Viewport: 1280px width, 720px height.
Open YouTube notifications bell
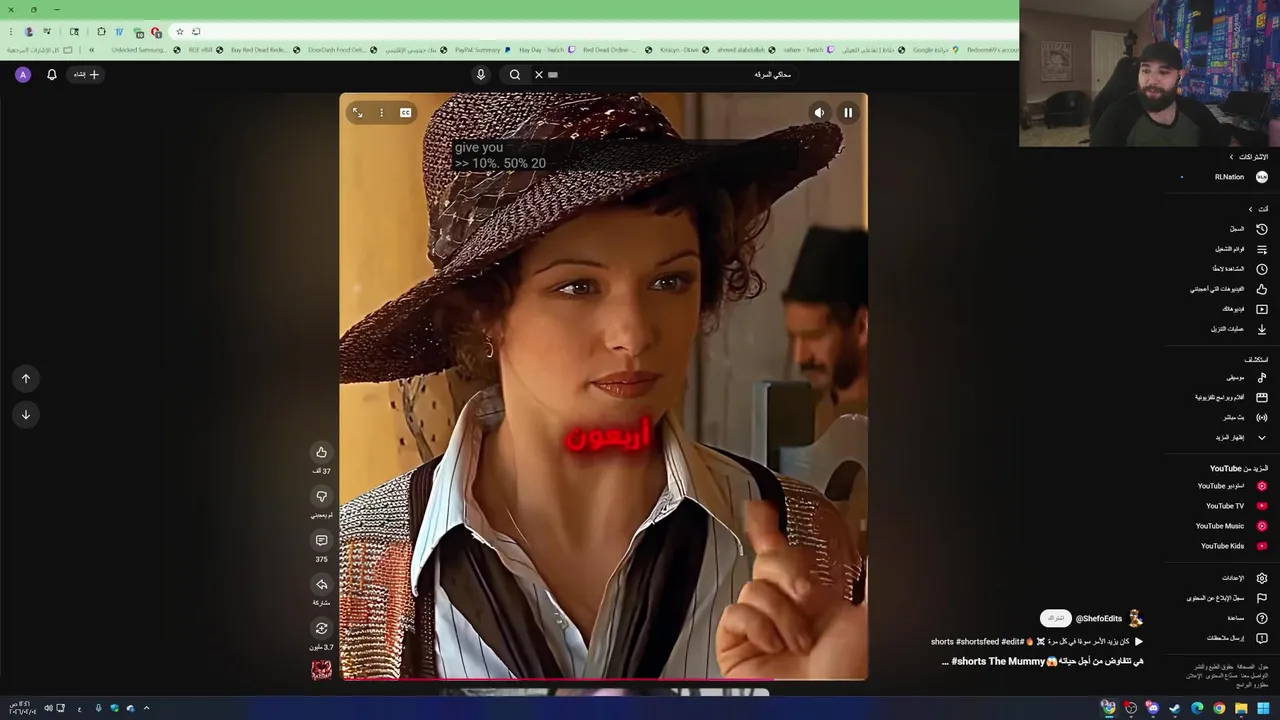tap(52, 74)
